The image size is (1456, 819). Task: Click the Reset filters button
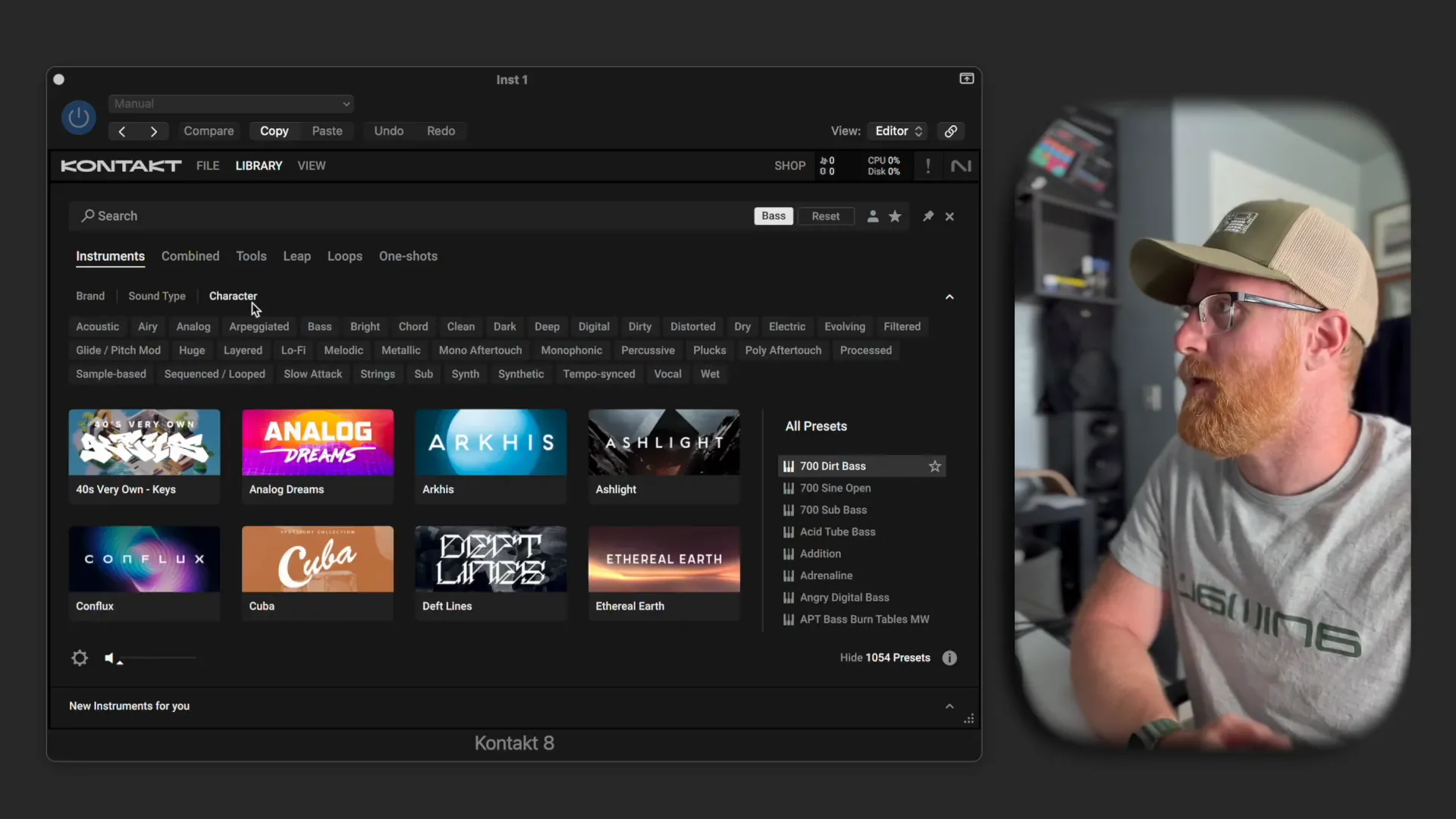[826, 216]
